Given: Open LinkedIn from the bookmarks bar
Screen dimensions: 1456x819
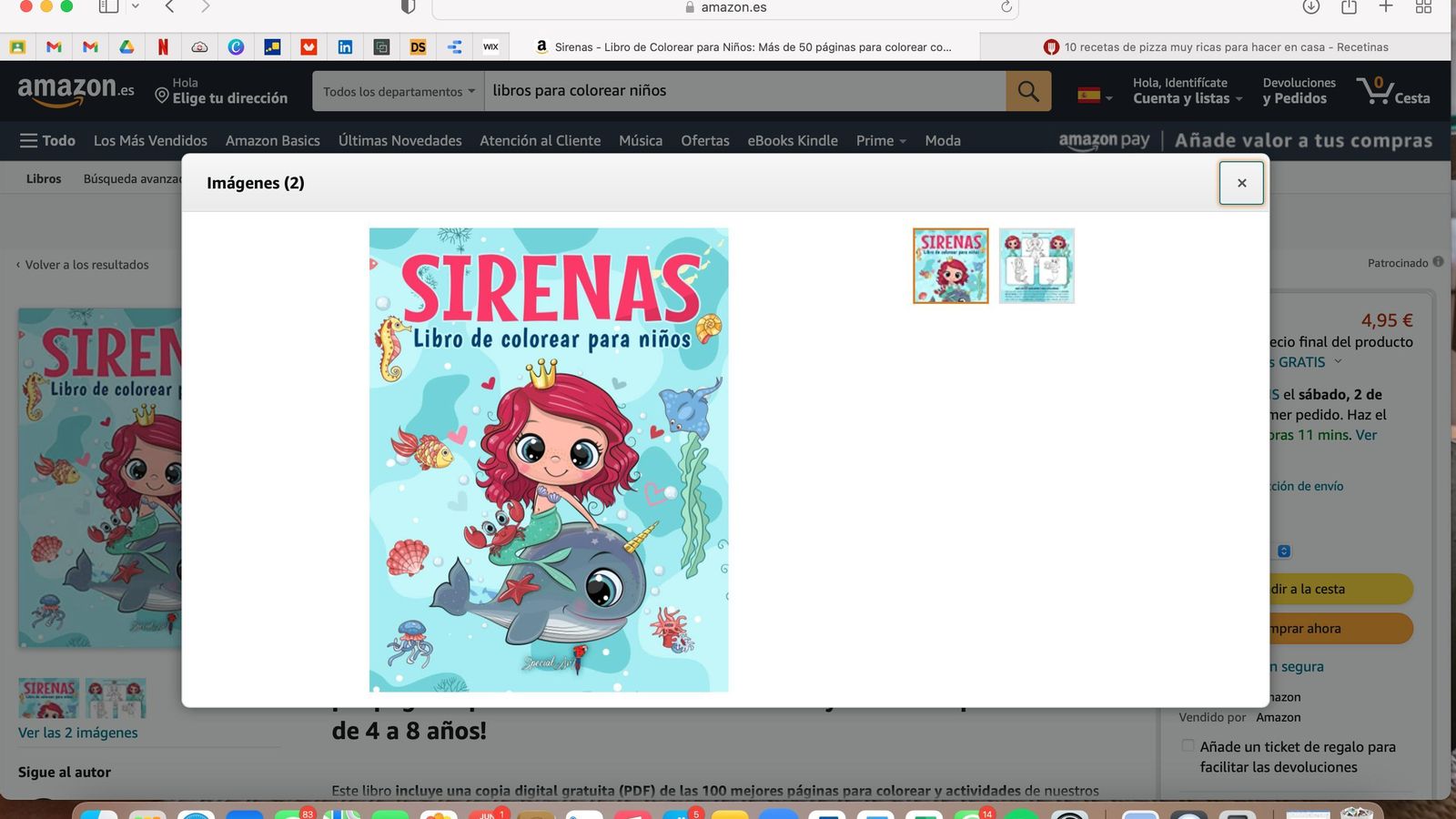Looking at the screenshot, I should point(344,46).
